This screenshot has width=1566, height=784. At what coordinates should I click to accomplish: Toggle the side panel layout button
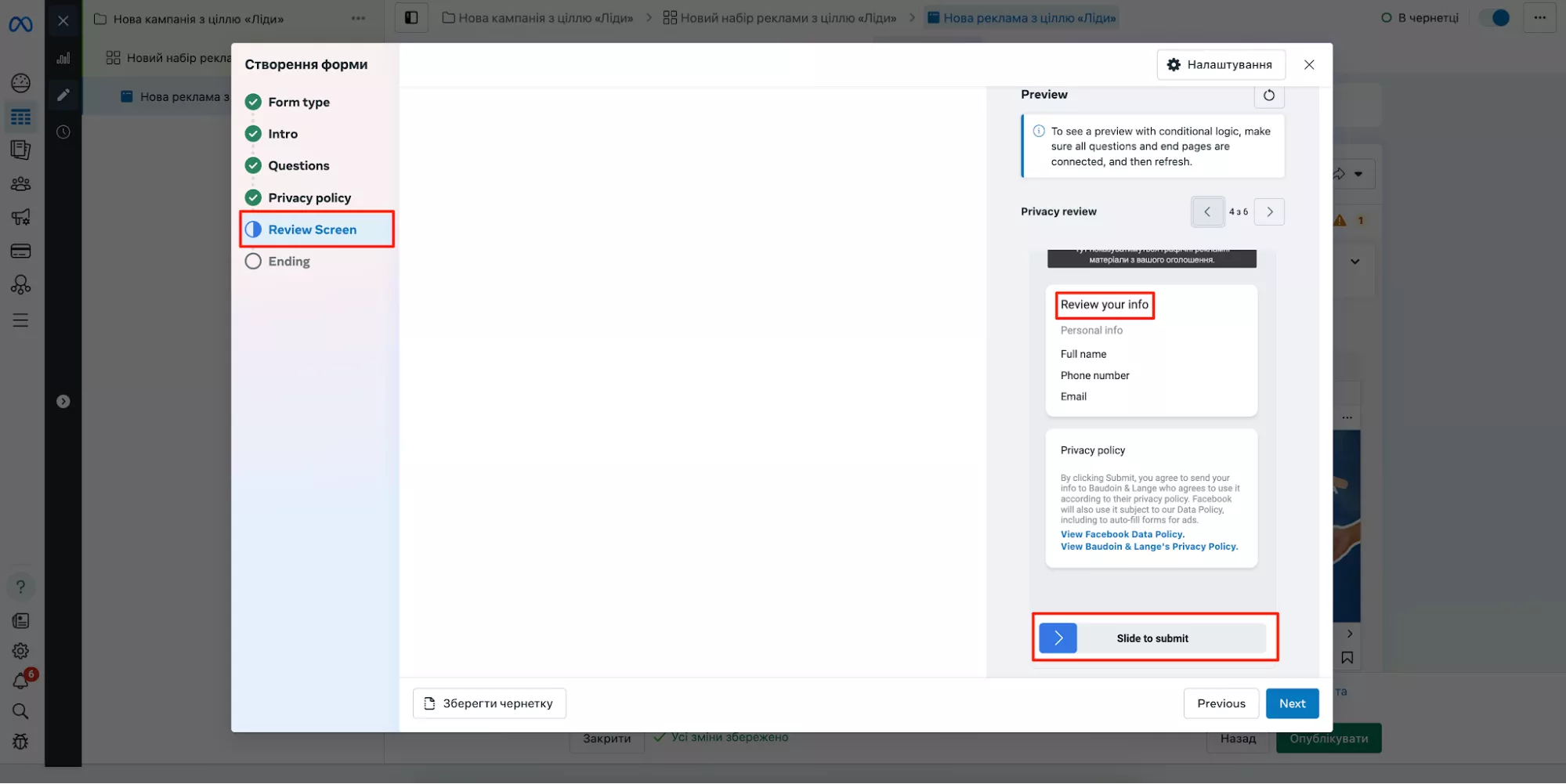(x=411, y=18)
